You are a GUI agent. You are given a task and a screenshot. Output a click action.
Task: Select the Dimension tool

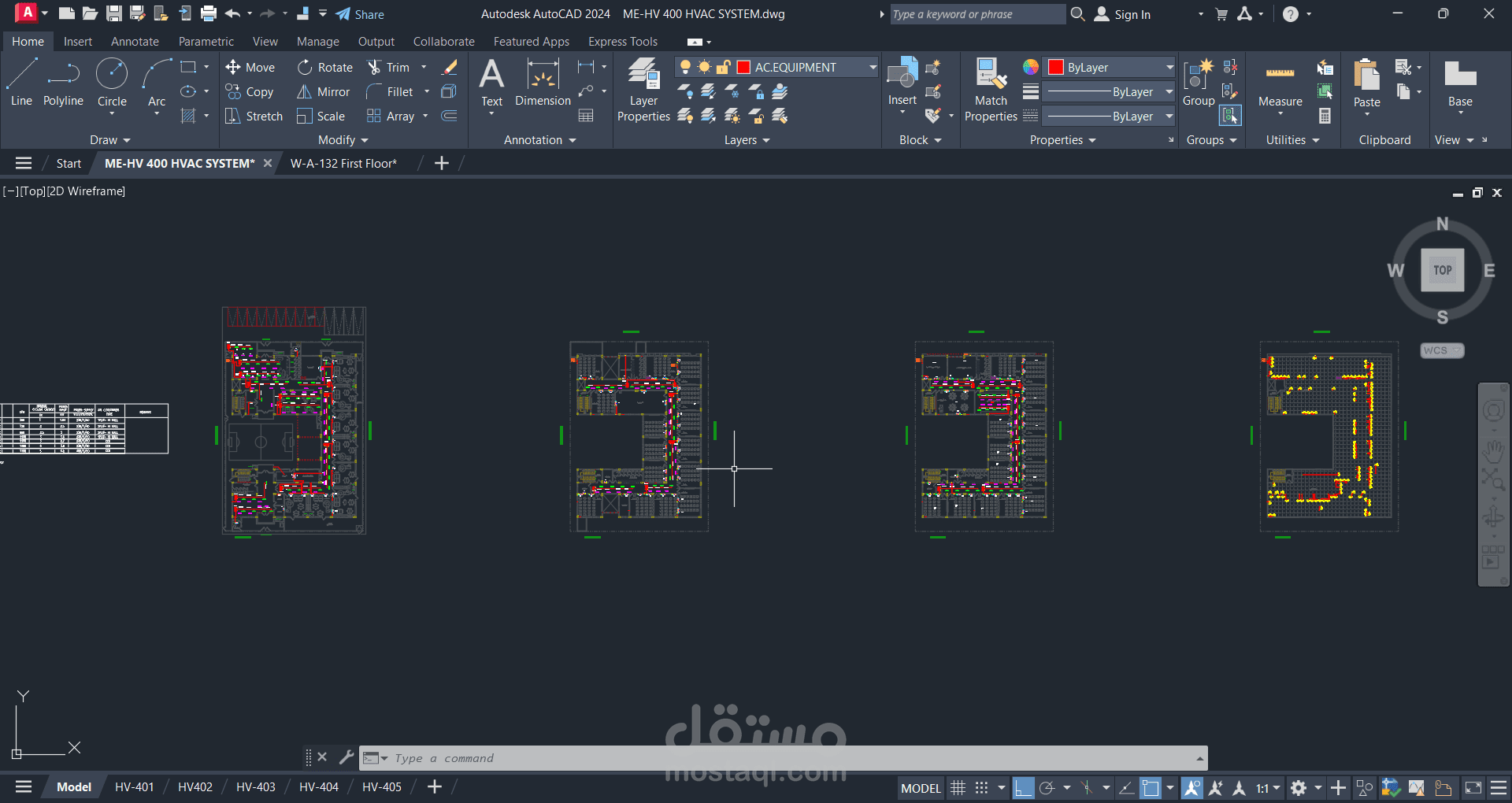543,83
